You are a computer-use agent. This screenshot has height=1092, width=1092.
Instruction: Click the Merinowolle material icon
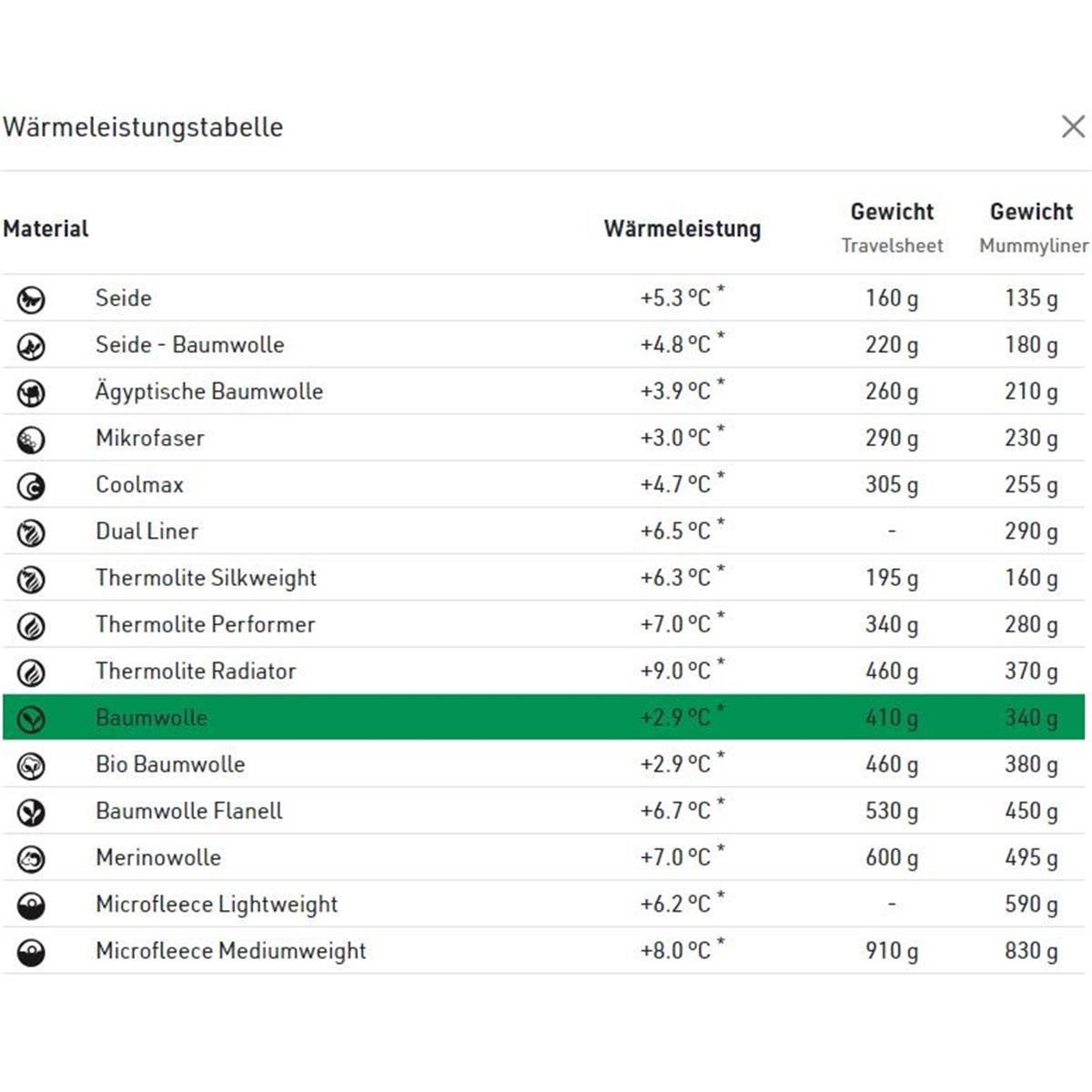click(x=32, y=859)
